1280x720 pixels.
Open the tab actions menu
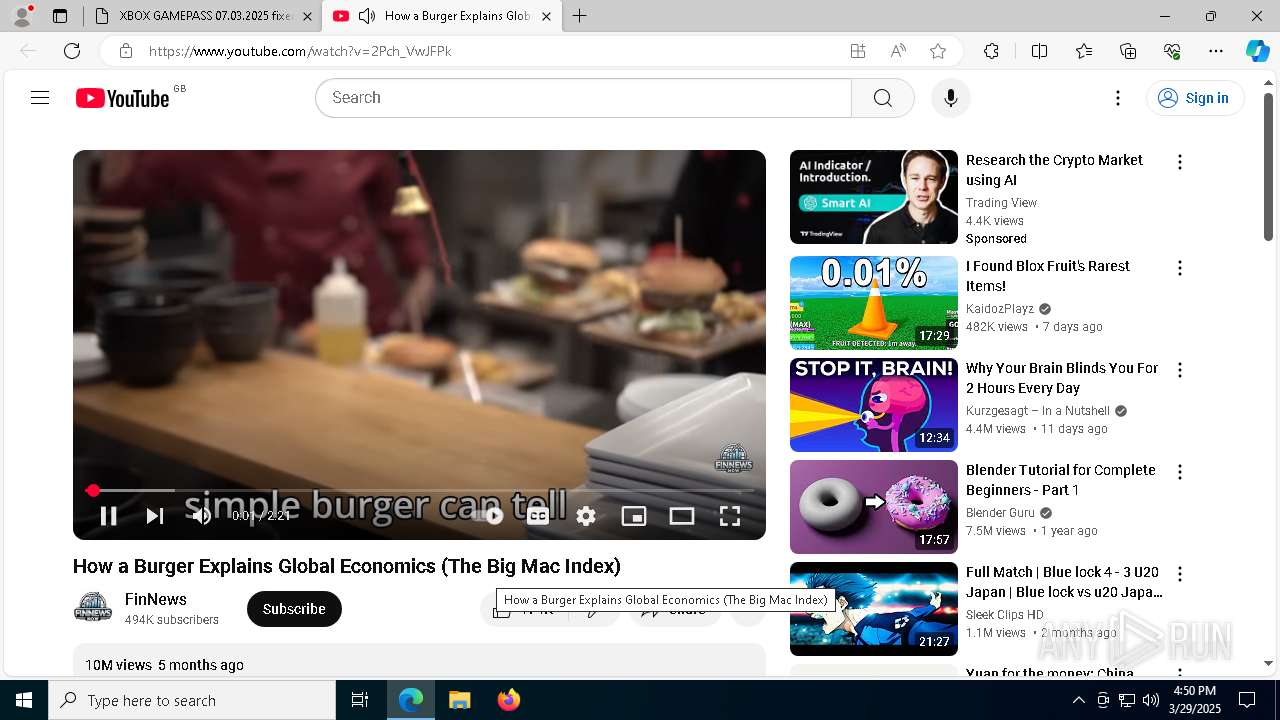pos(60,16)
